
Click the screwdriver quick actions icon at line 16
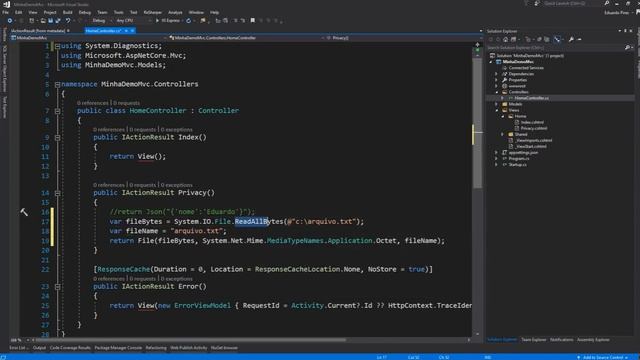24,212
